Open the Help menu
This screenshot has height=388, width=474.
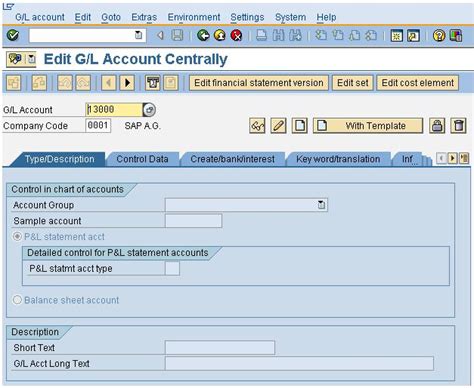click(326, 17)
